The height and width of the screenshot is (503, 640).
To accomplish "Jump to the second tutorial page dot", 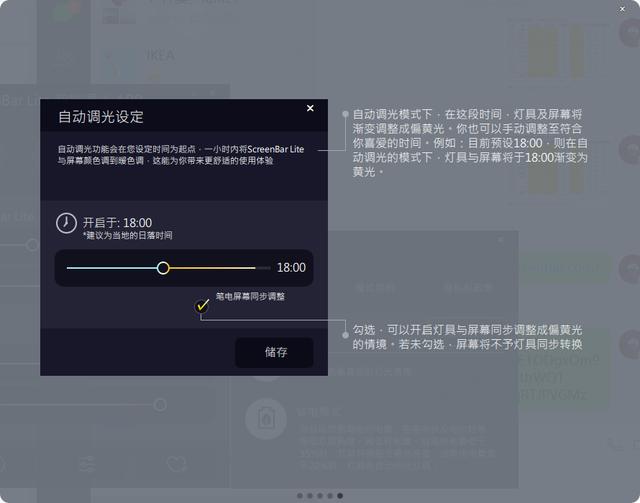I will click(x=310, y=495).
